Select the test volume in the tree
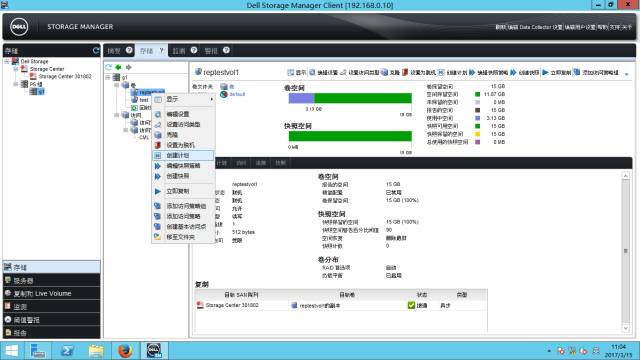The image size is (640, 360). pyautogui.click(x=140, y=100)
